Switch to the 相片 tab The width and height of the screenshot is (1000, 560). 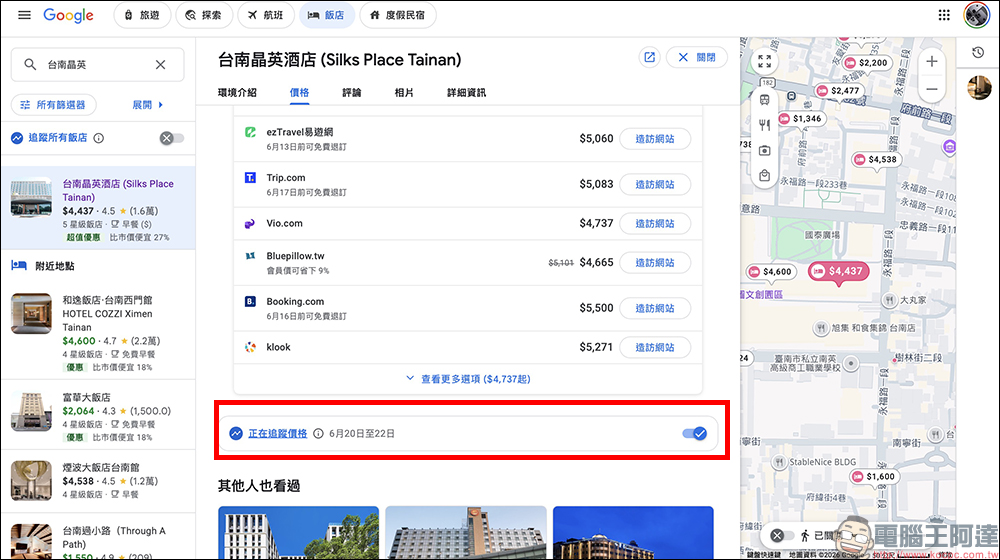click(404, 92)
